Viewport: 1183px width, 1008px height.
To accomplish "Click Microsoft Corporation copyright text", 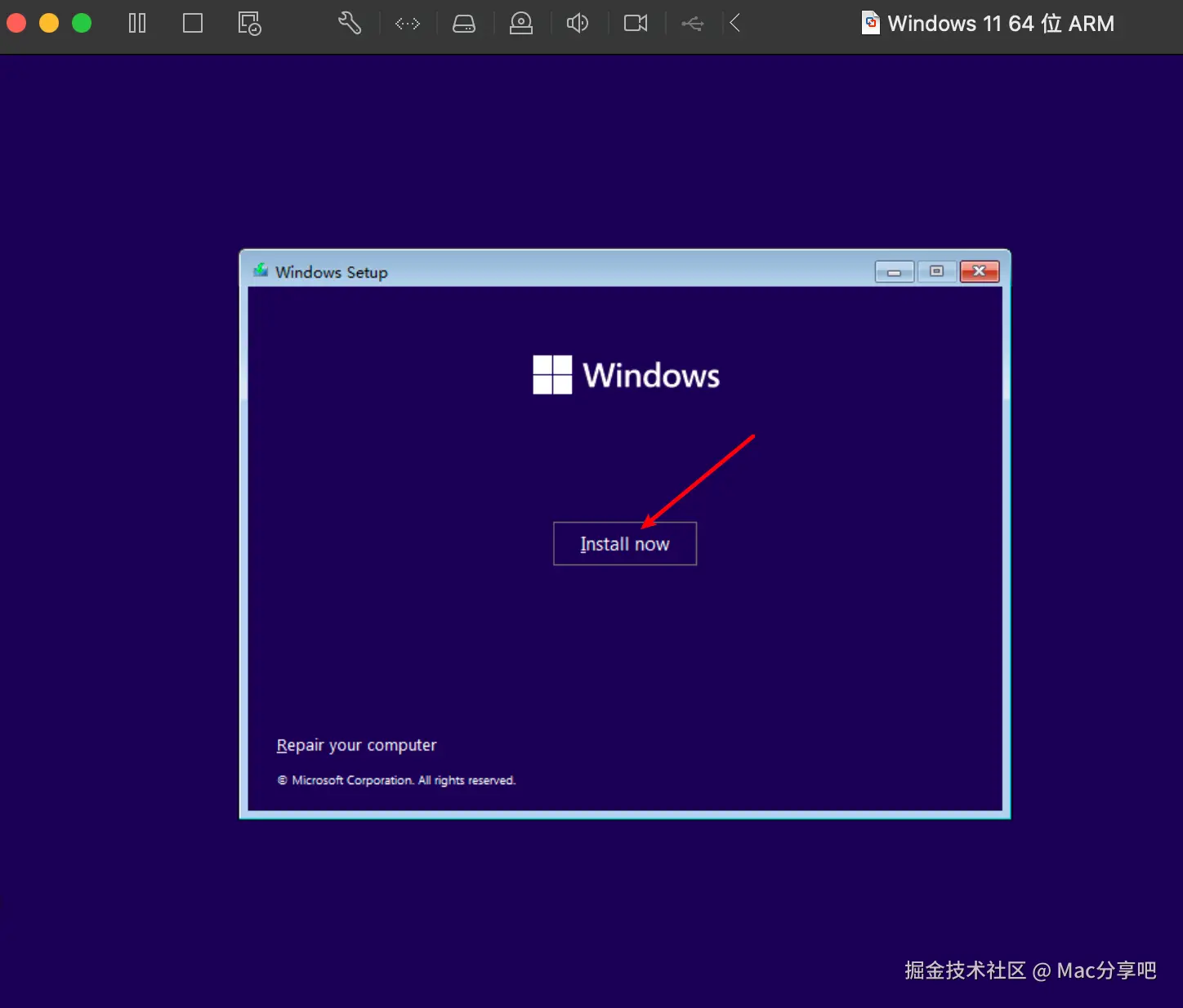I will pyautogui.click(x=396, y=780).
